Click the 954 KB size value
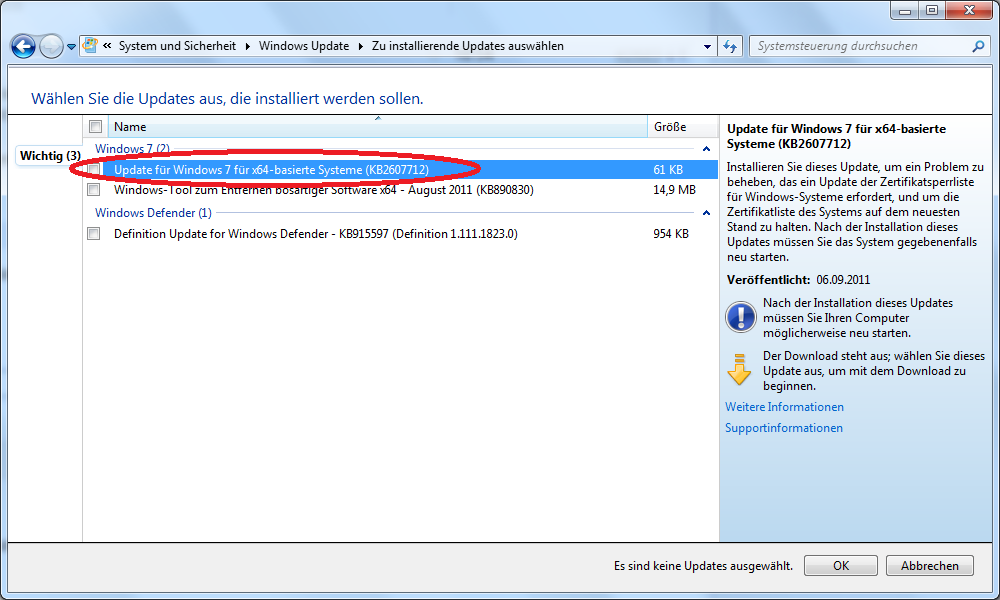 [x=671, y=233]
